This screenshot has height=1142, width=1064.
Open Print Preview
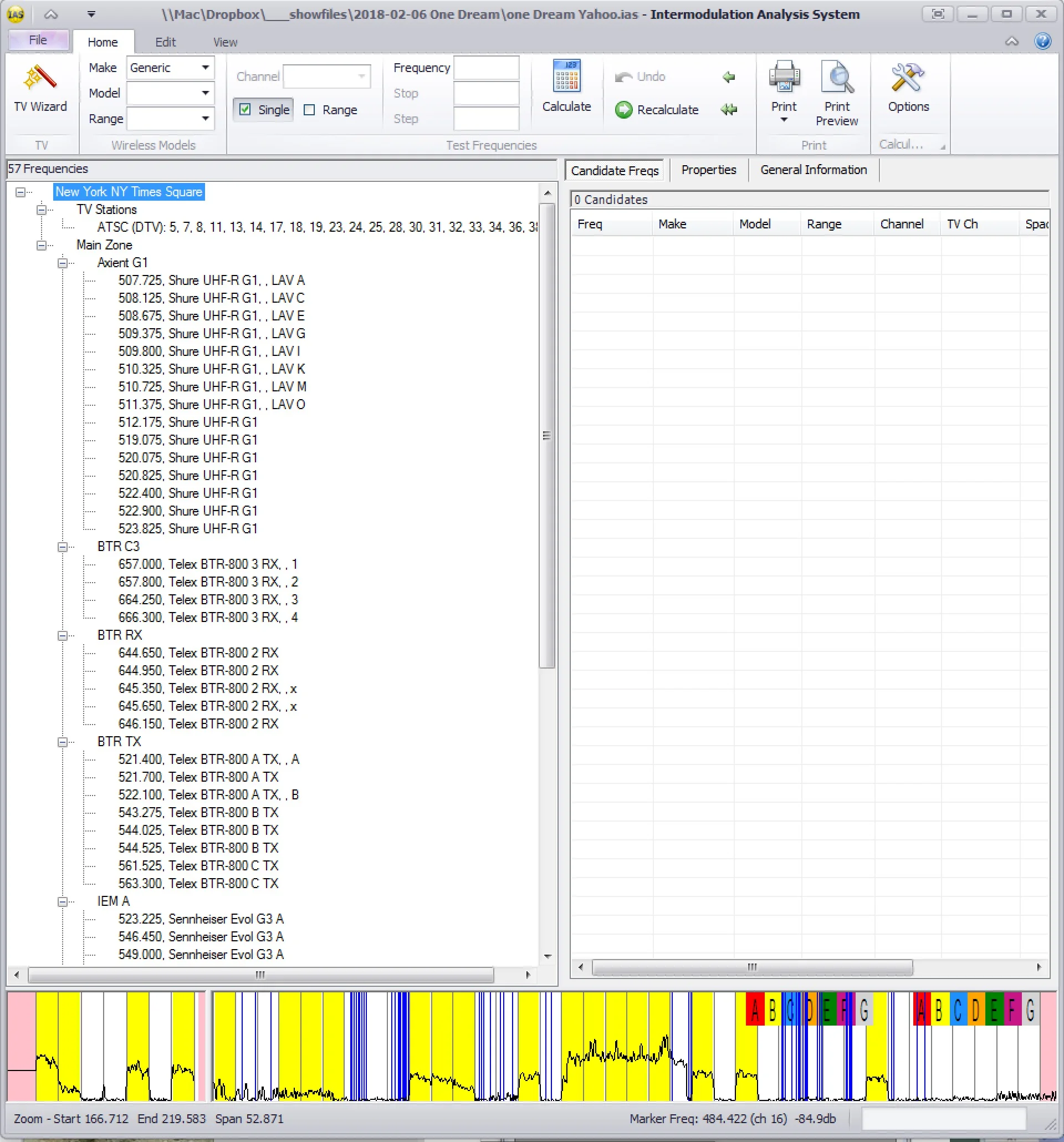pyautogui.click(x=837, y=94)
